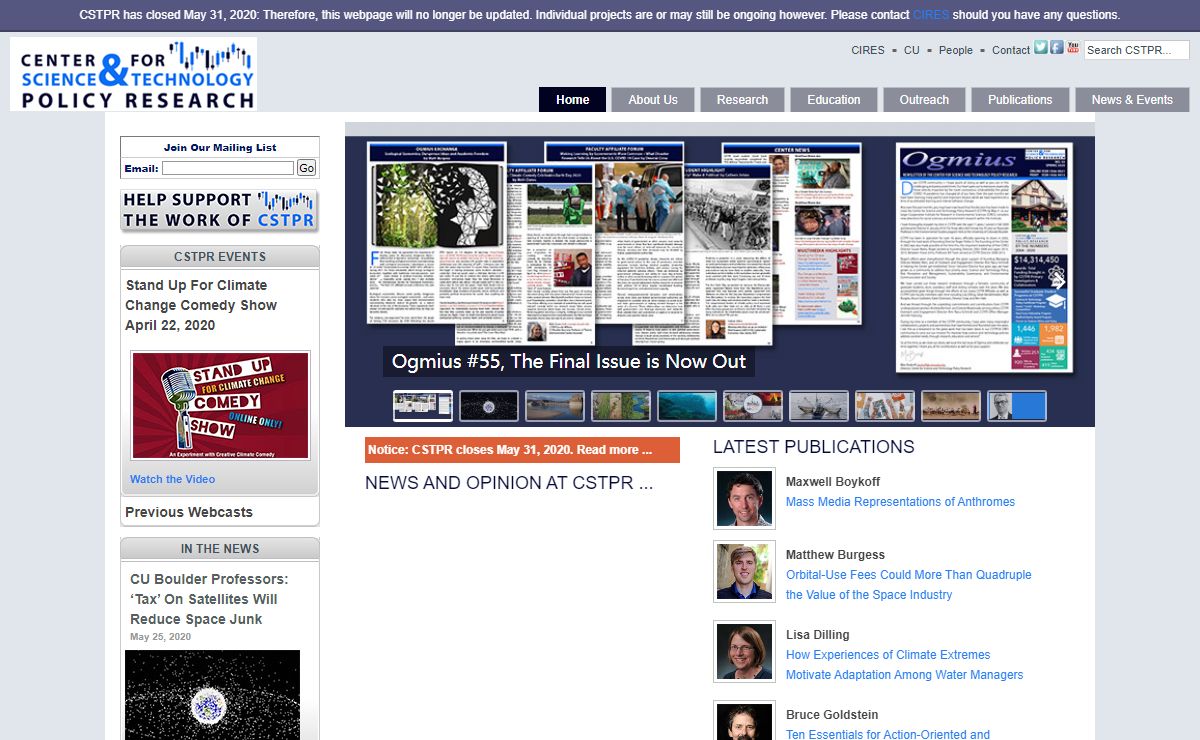The image size is (1200, 740).
Task: Click the Go button for mailing list
Action: tap(306, 168)
